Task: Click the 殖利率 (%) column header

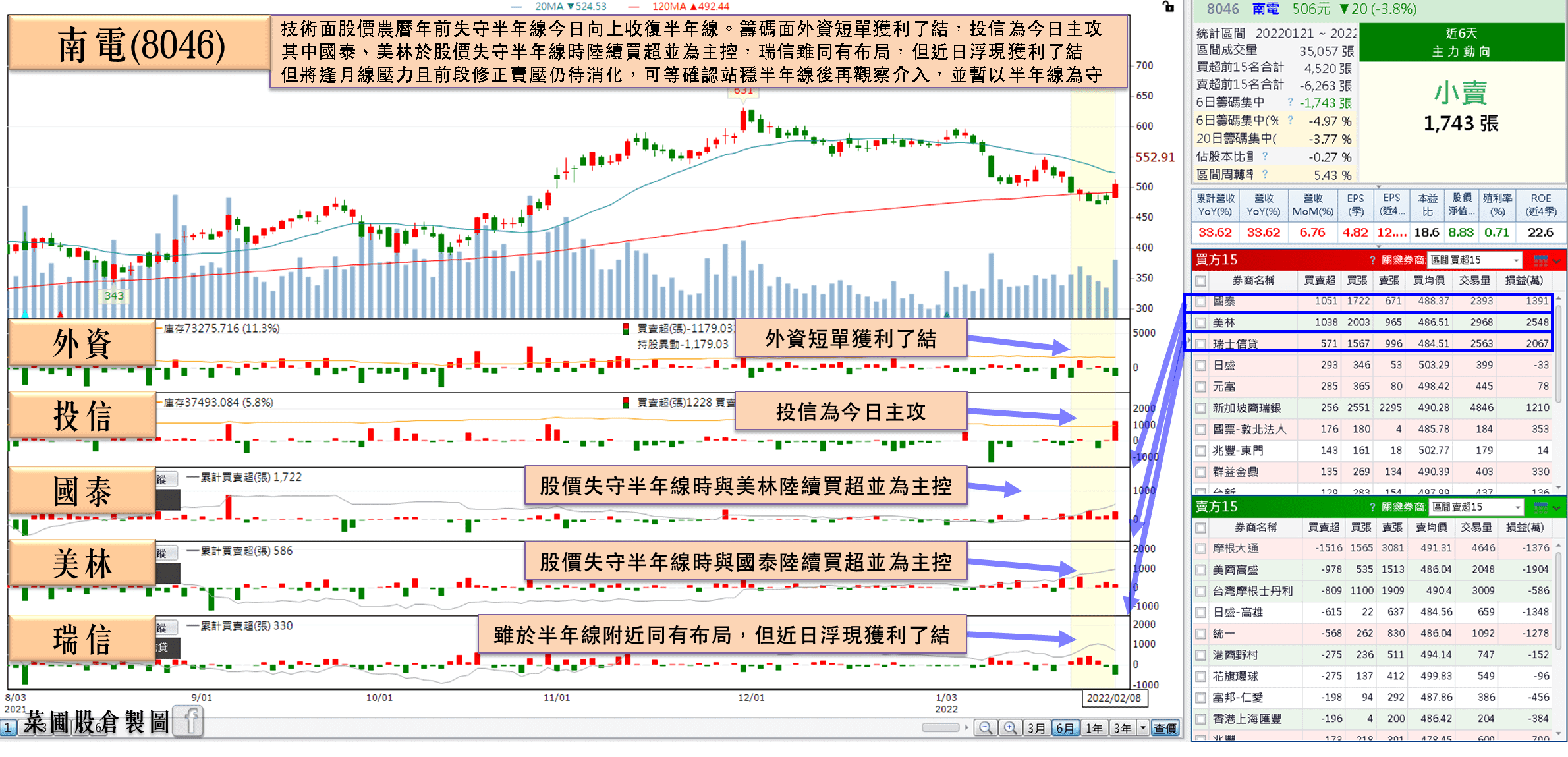Action: point(1498,205)
